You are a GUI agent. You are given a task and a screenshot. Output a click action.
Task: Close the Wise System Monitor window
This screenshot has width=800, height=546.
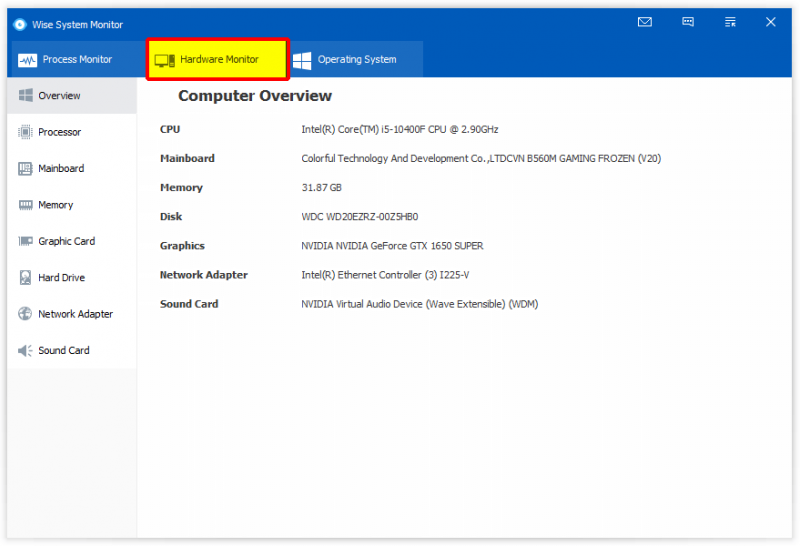pyautogui.click(x=771, y=22)
